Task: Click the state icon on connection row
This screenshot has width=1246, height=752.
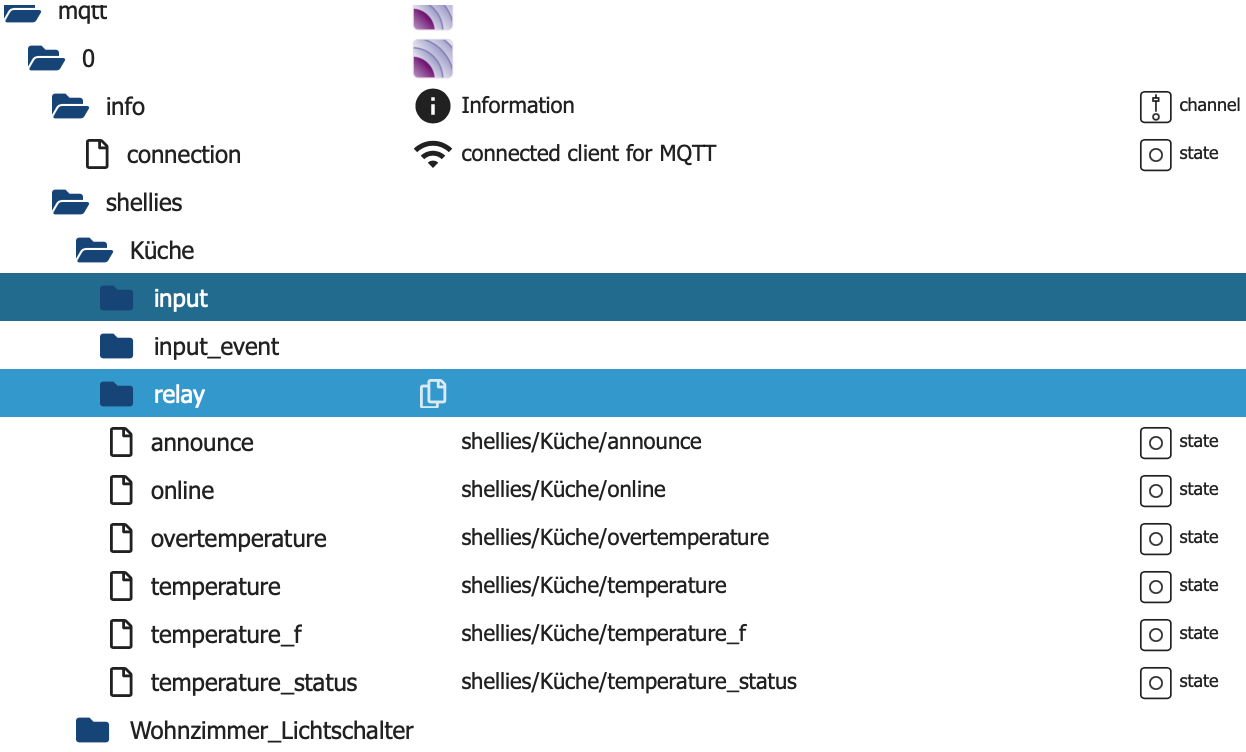Action: 1155,154
